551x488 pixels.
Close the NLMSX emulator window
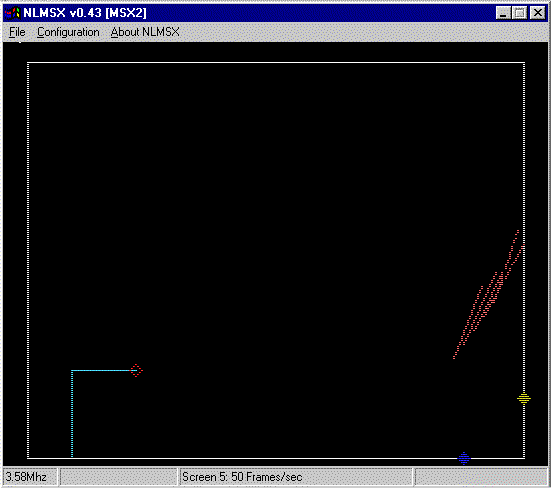(x=538, y=13)
